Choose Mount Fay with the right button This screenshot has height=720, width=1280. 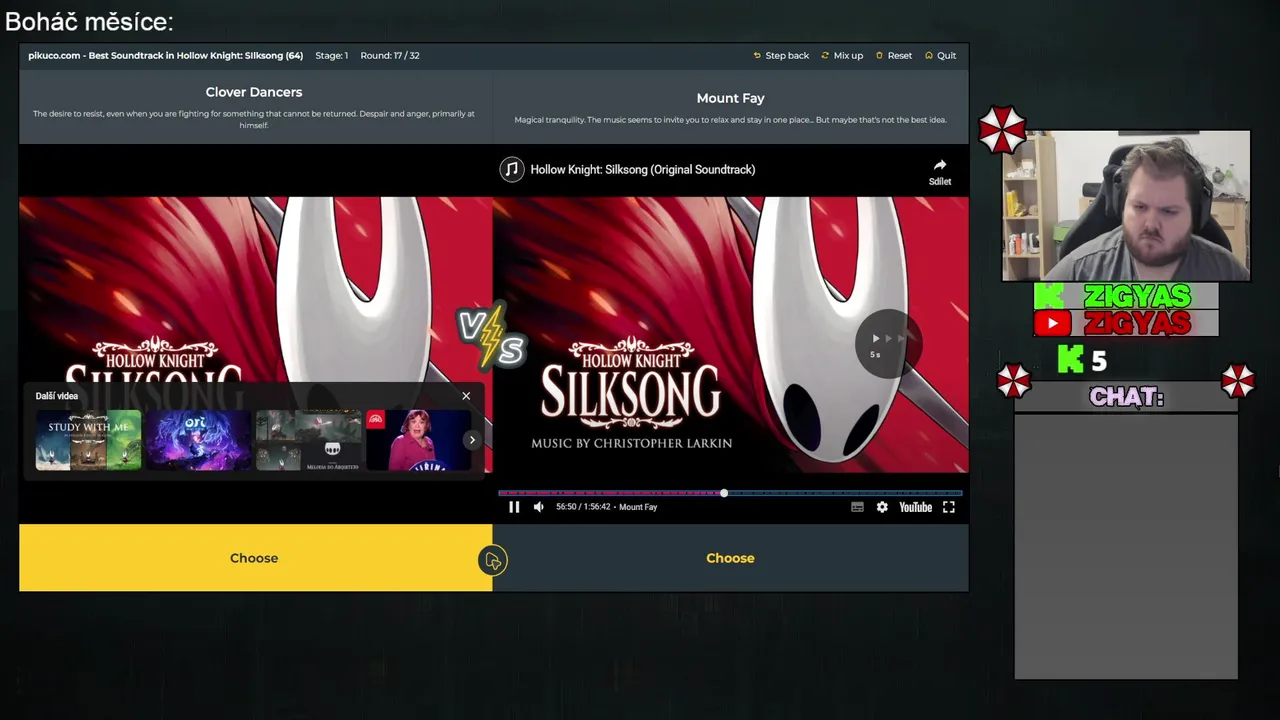coord(731,558)
